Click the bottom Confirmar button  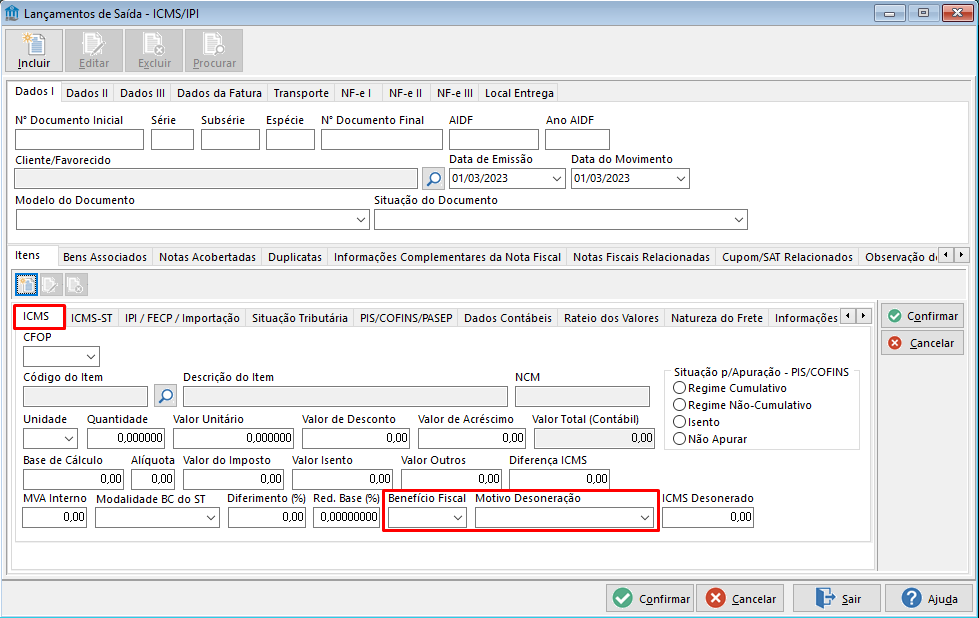click(x=650, y=599)
